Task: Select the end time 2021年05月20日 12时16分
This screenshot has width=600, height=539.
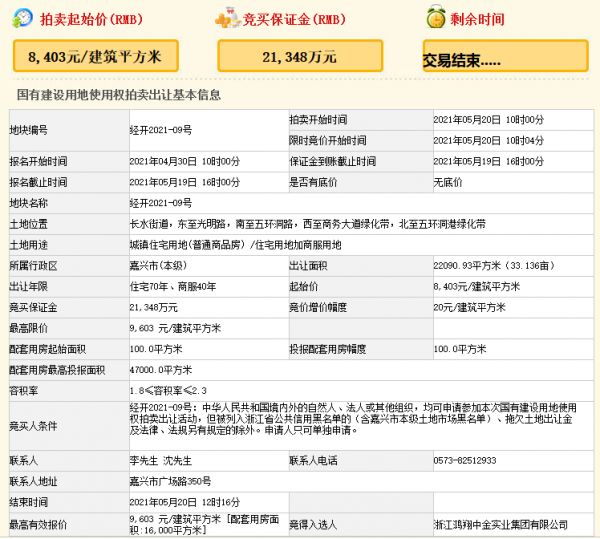Action: click(184, 502)
